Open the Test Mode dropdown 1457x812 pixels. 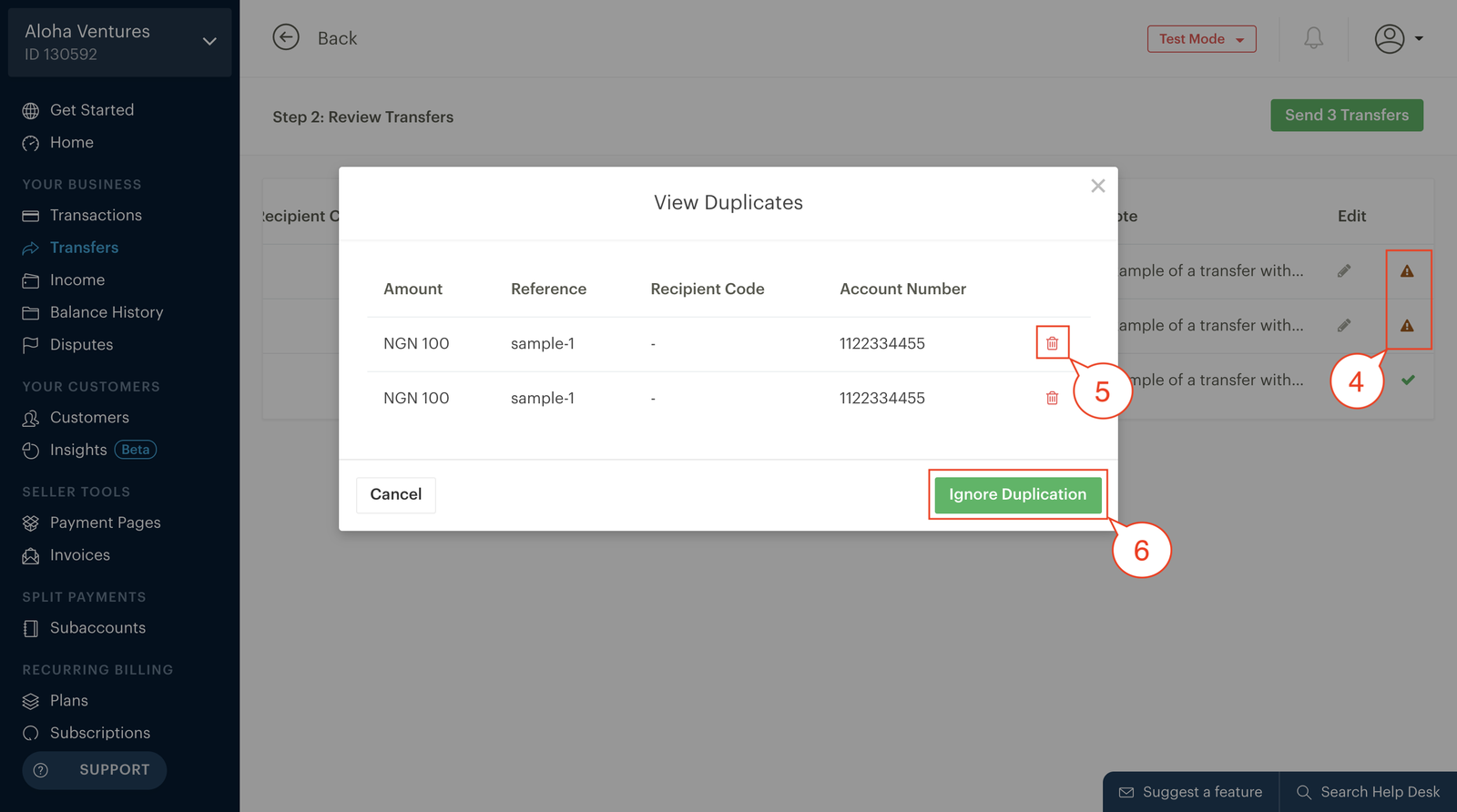coord(1201,39)
